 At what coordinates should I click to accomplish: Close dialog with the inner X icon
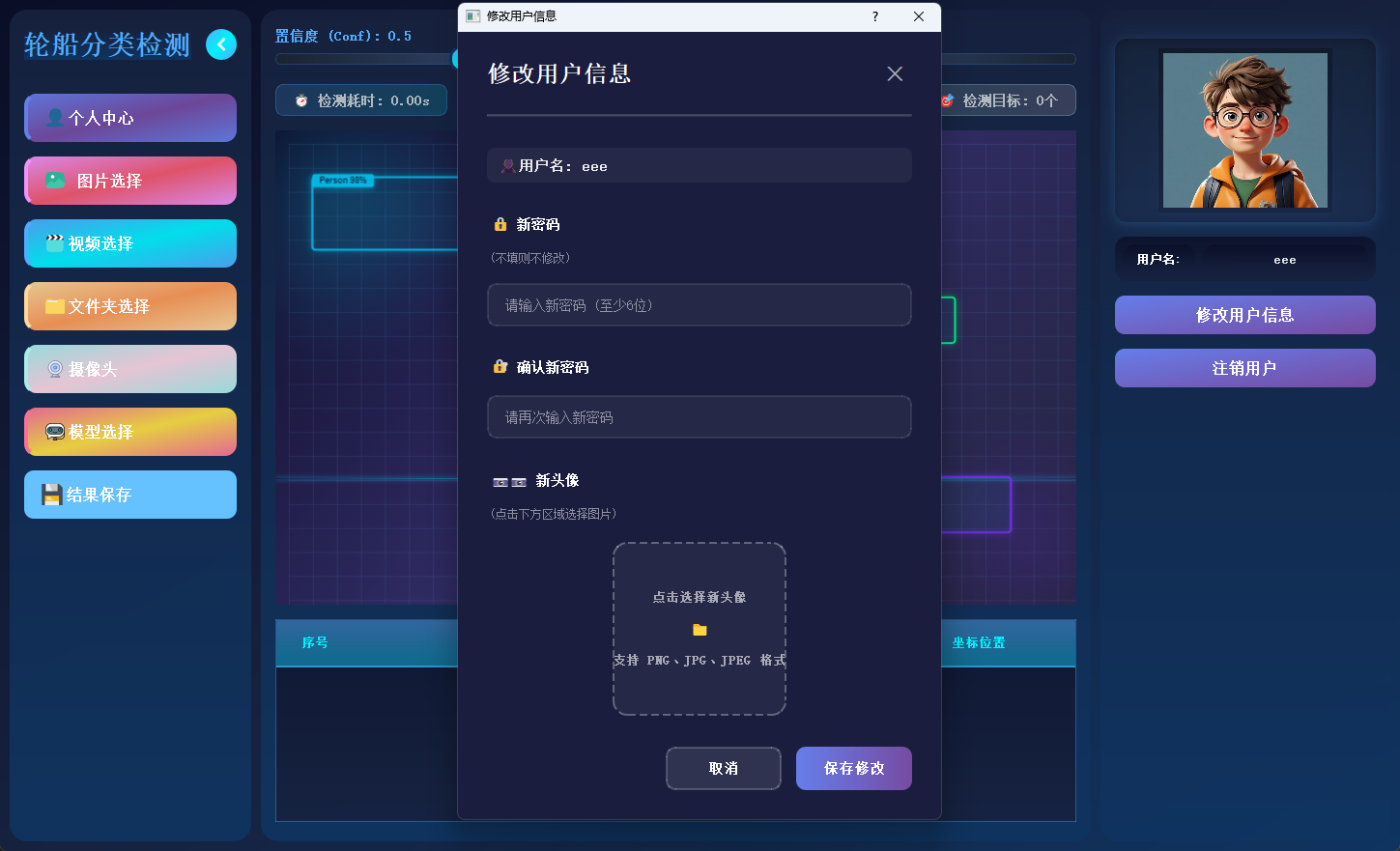(895, 73)
